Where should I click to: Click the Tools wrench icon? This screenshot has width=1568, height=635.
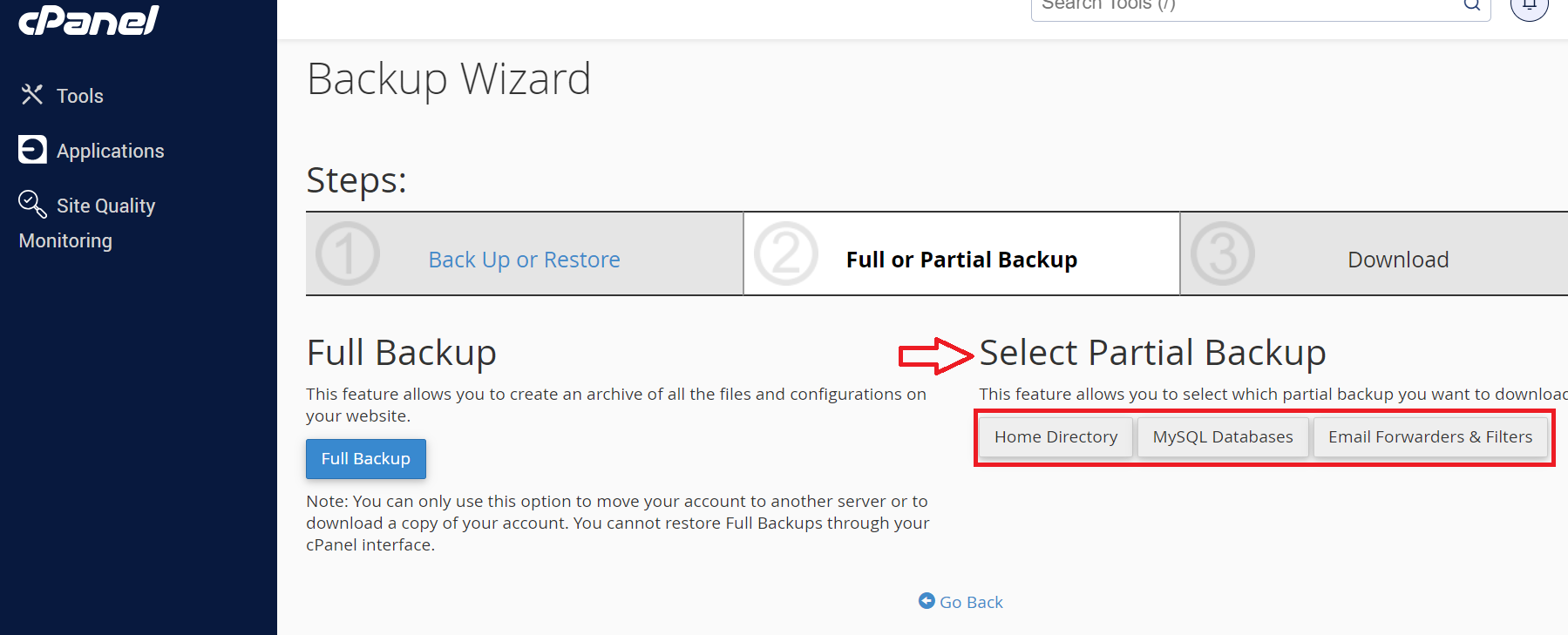coord(32,94)
